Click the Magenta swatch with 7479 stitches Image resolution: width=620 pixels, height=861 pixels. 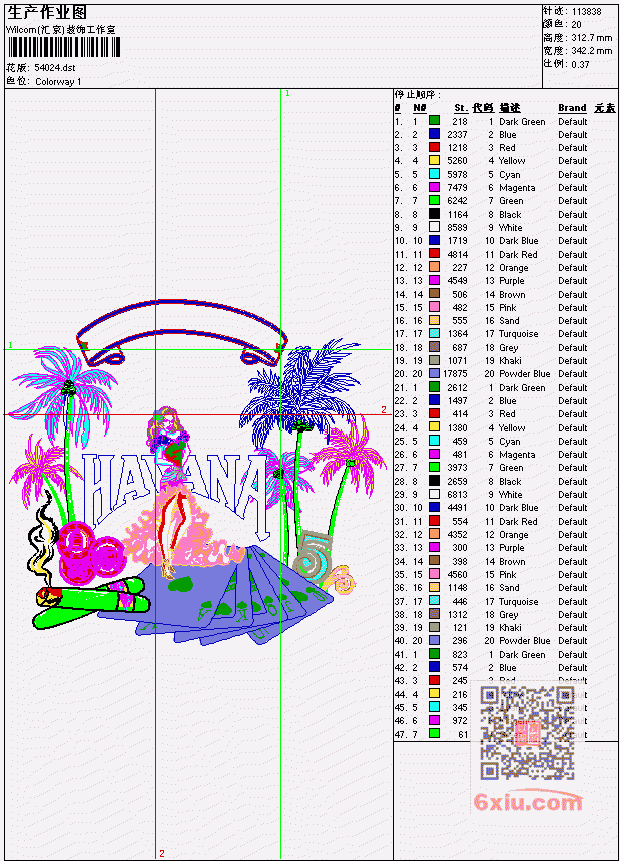(x=434, y=187)
